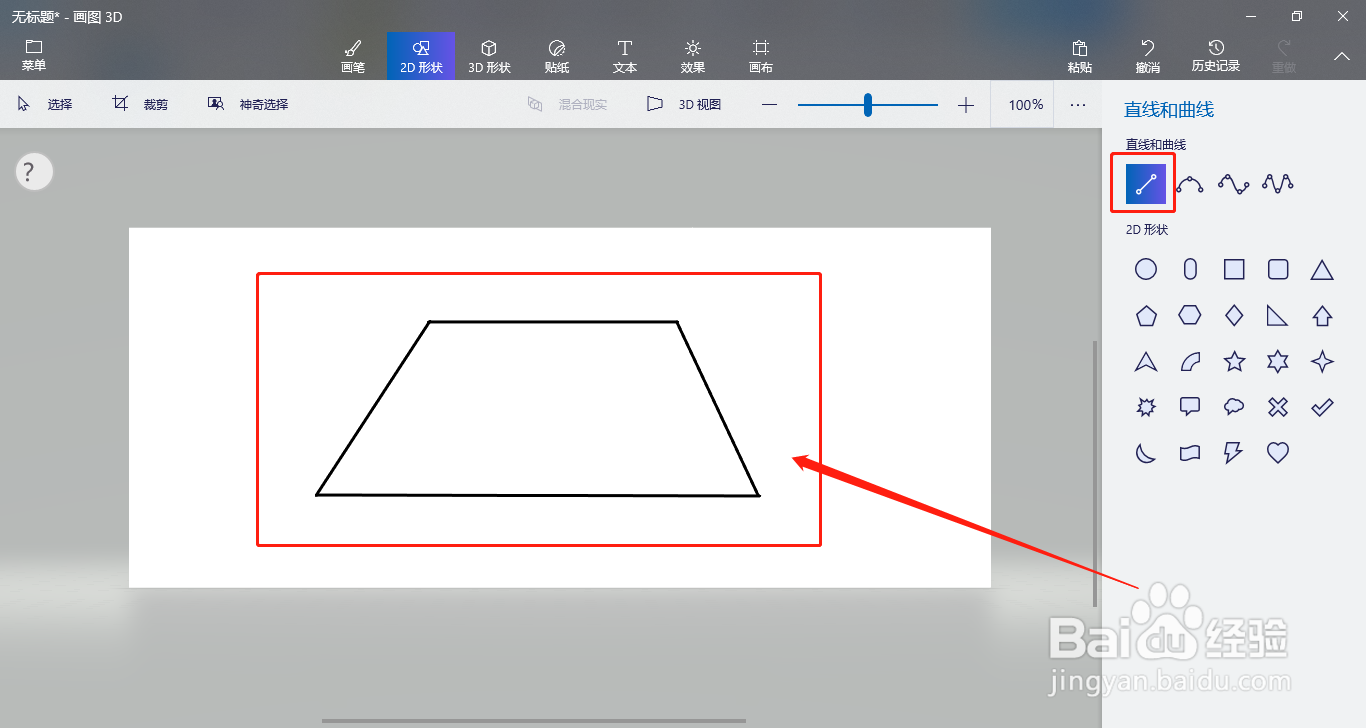This screenshot has height=728, width=1366.
Task: Click the 粘贴 paste button
Action: click(x=1080, y=56)
